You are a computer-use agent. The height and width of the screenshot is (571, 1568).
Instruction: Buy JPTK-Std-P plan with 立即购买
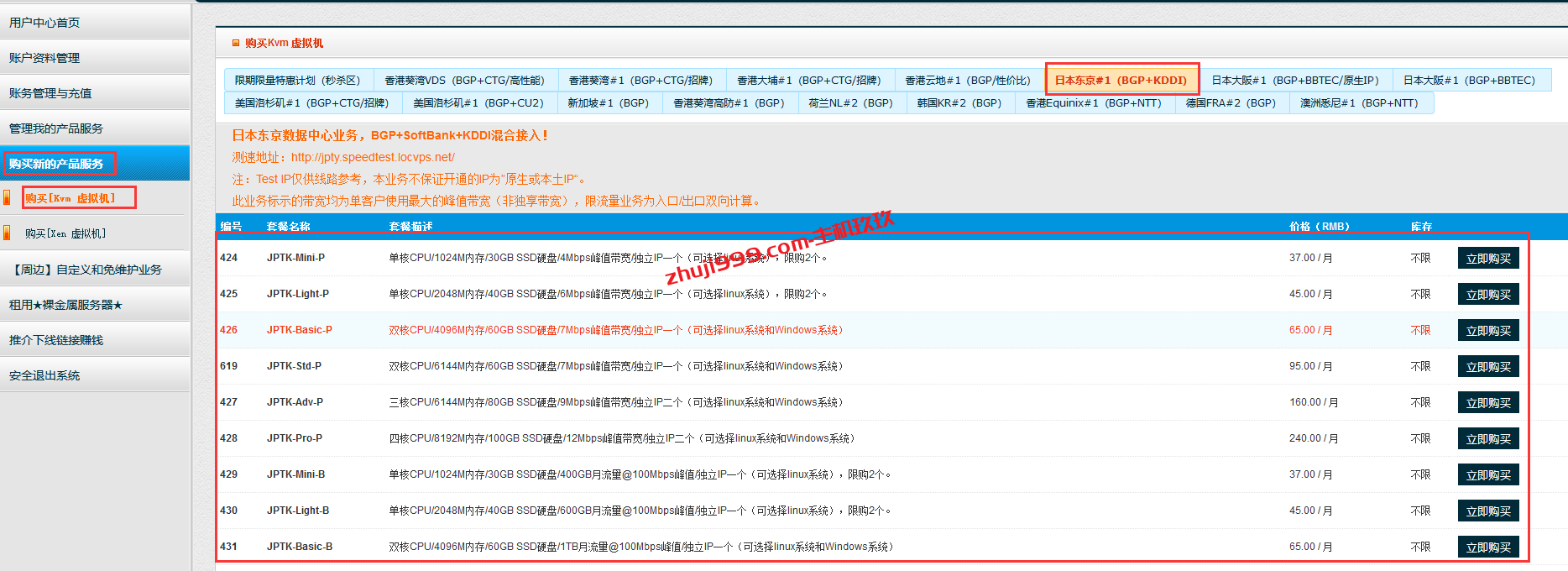click(1488, 367)
